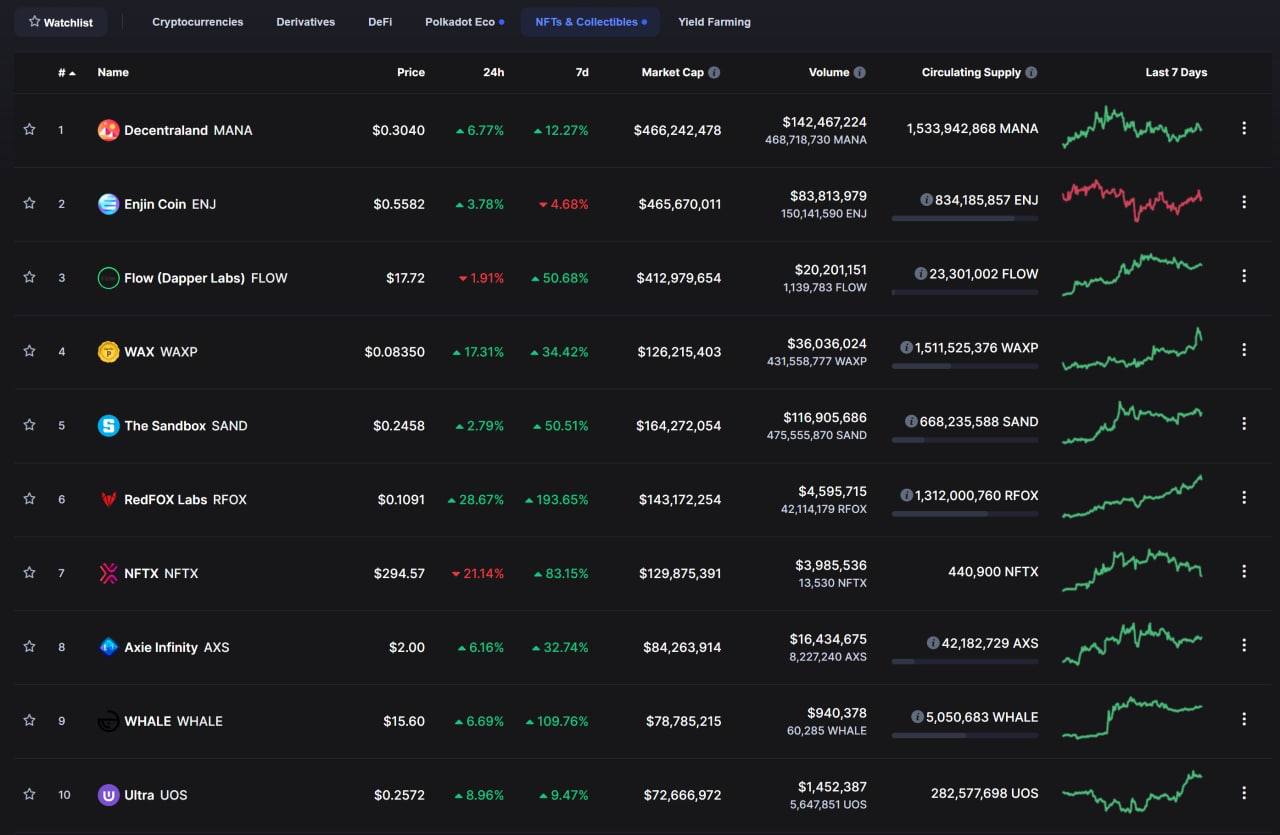This screenshot has width=1280, height=835.
Task: Sort by the # rank column header
Action: pyautogui.click(x=67, y=72)
